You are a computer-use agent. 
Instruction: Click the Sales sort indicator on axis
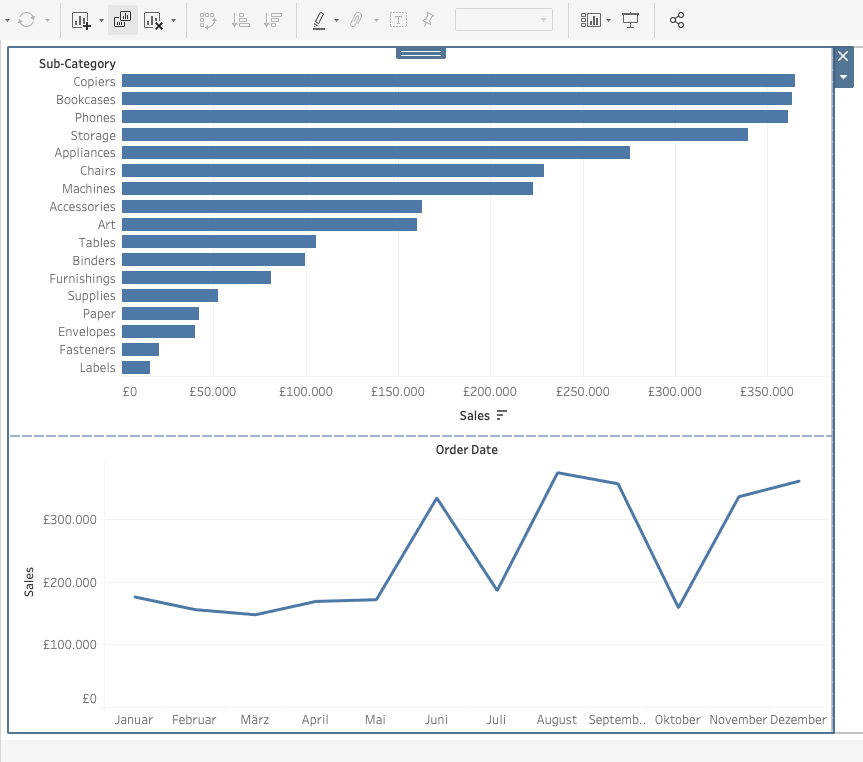click(x=501, y=415)
